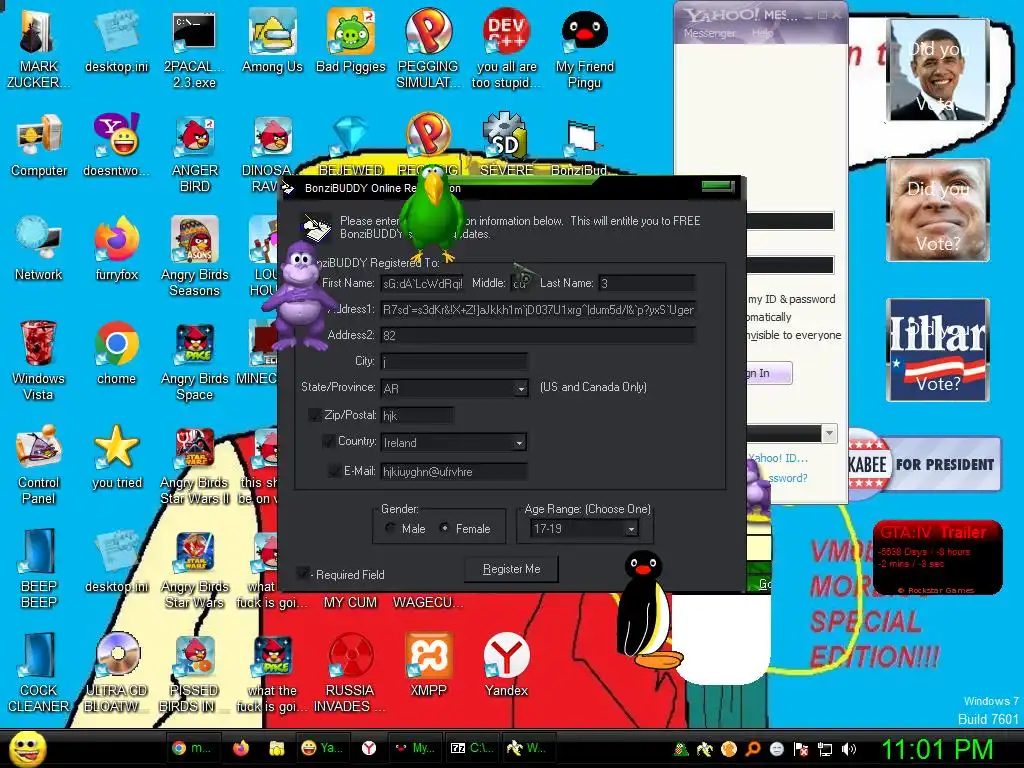Click the magnifier tray icon

tap(753, 749)
